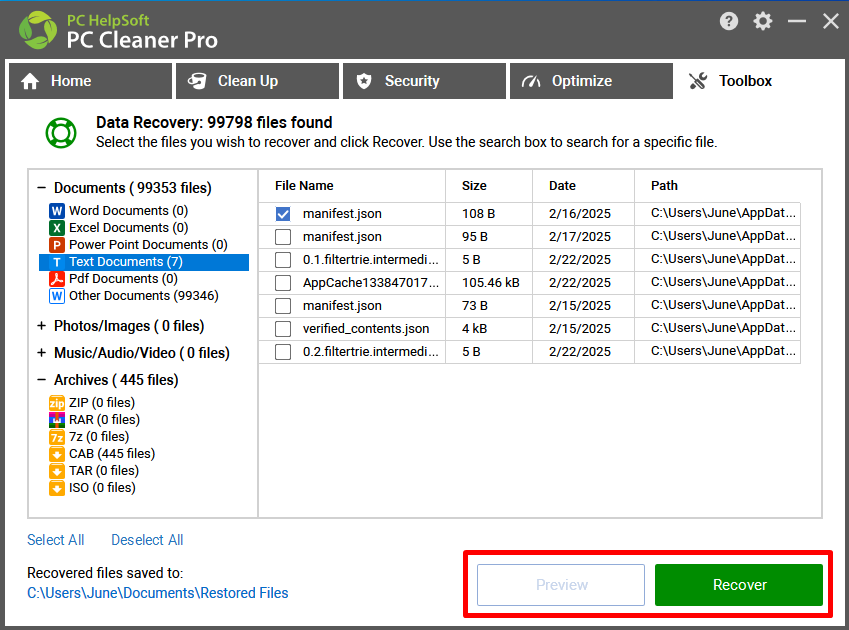Click the Pdf Documents icon
The image size is (849, 630).
pyautogui.click(x=57, y=279)
